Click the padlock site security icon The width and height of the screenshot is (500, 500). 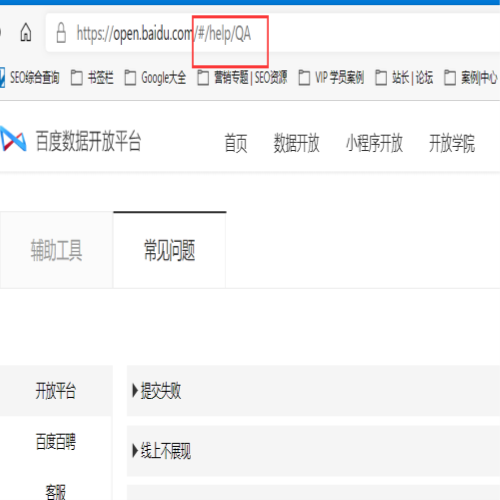tap(61, 33)
